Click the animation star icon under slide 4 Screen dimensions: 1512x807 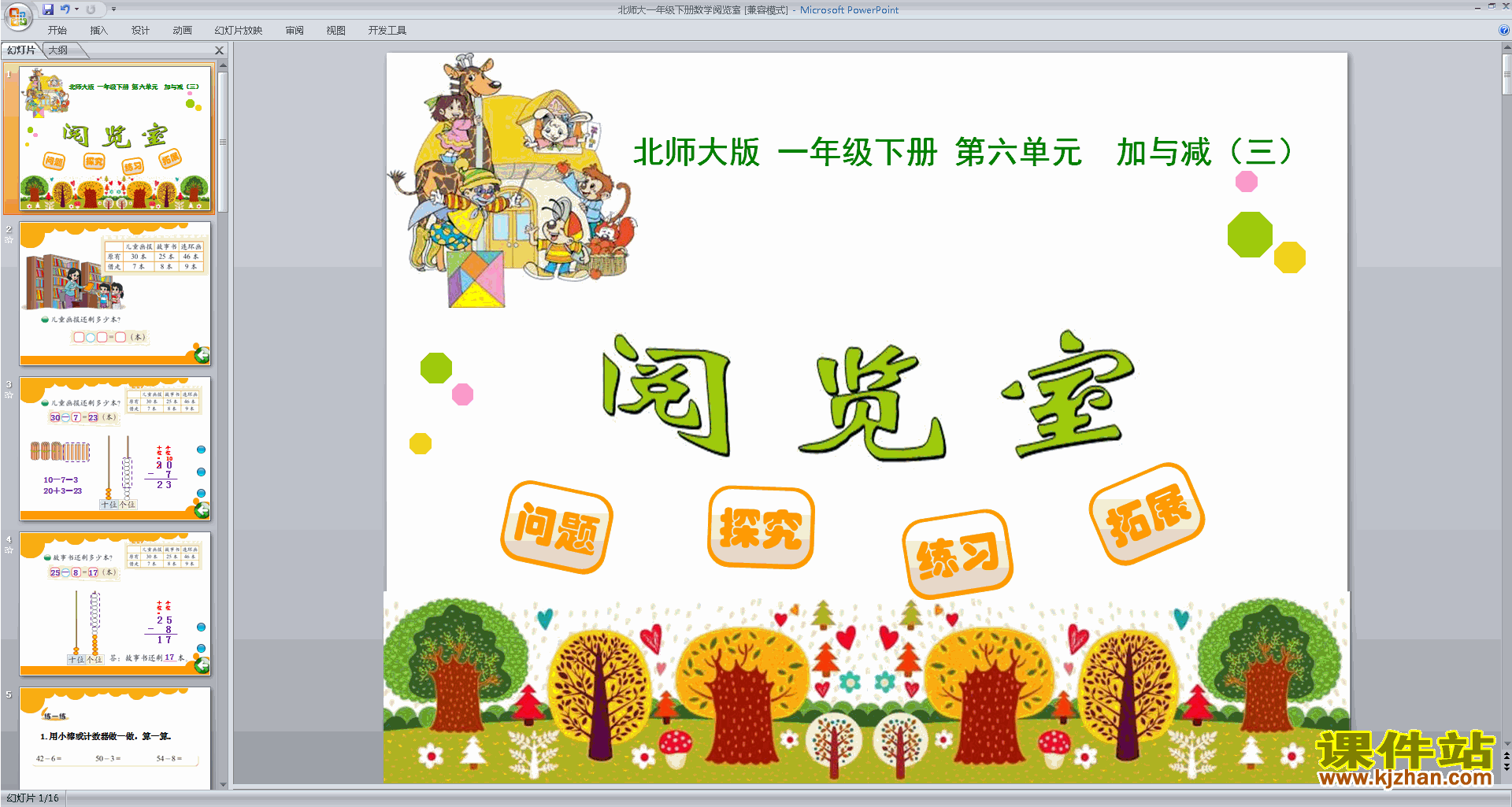[9, 550]
